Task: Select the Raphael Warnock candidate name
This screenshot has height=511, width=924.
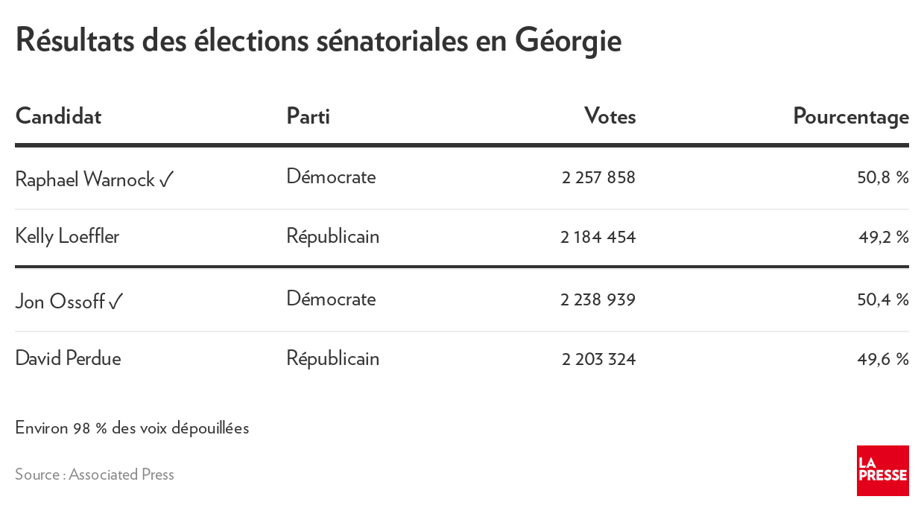Action: [85, 179]
